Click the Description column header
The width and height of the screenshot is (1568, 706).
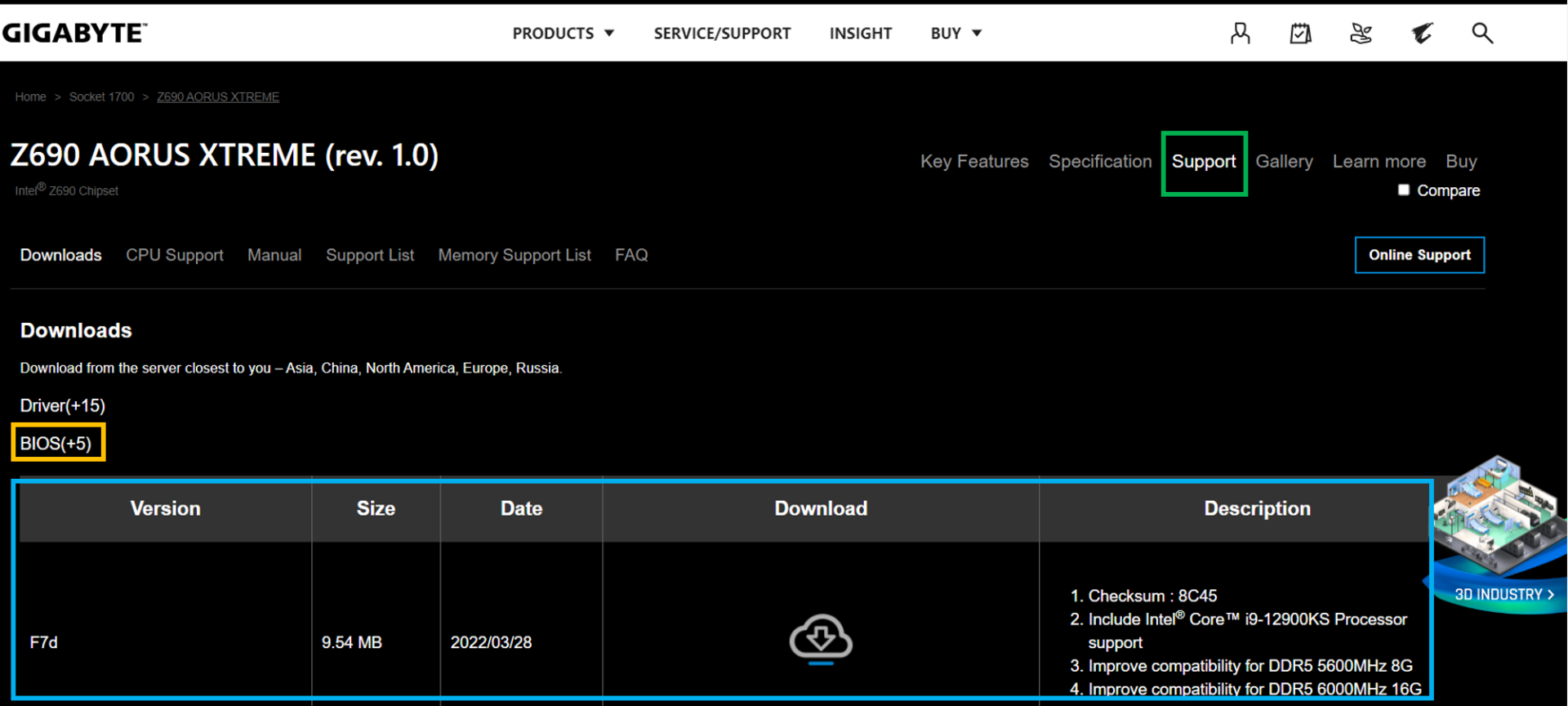pos(1257,508)
